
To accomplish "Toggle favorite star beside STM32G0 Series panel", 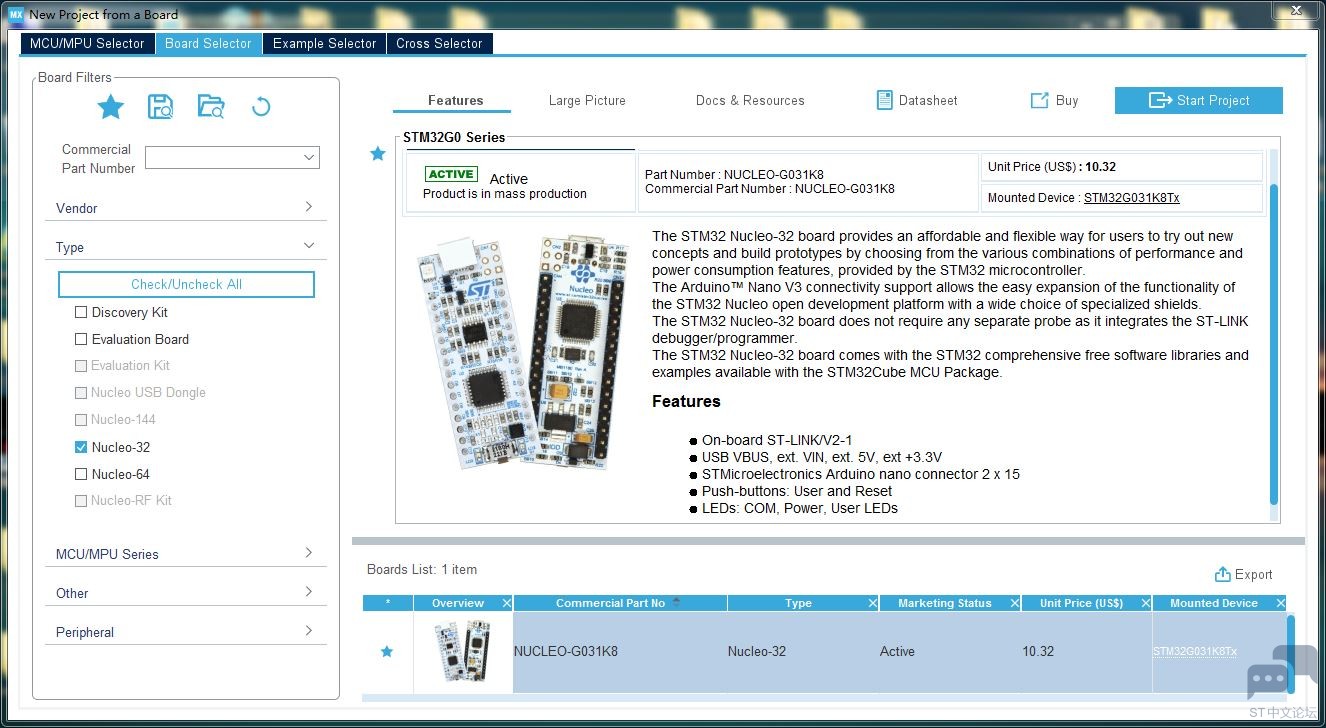I will click(x=378, y=154).
